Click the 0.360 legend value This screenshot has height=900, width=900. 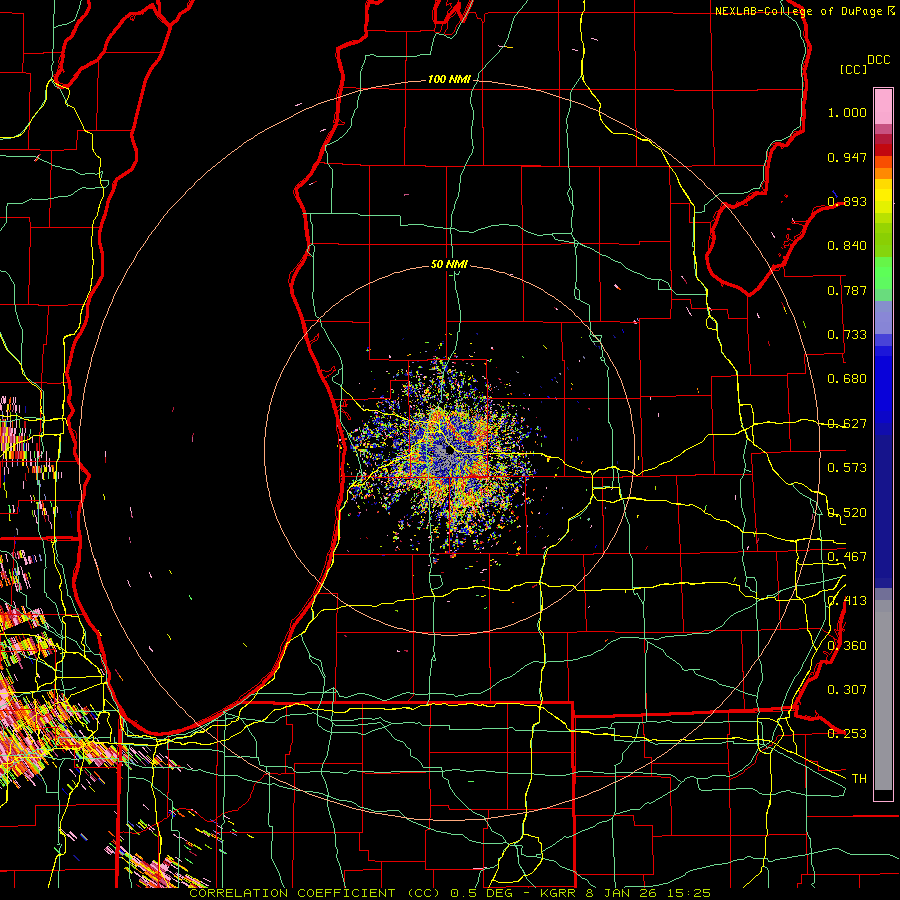[x=847, y=646]
